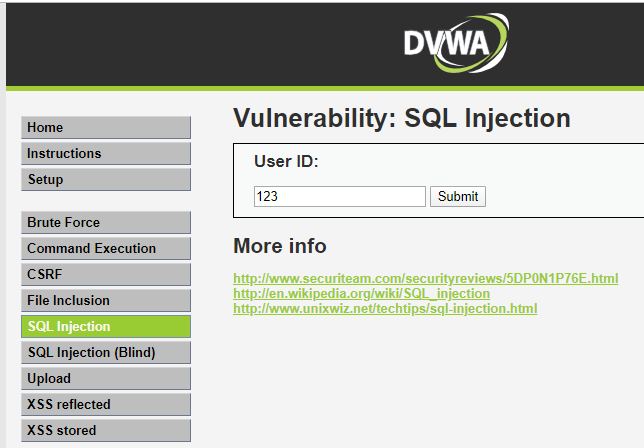Click the User ID input field
This screenshot has width=644, height=448.
click(x=339, y=197)
